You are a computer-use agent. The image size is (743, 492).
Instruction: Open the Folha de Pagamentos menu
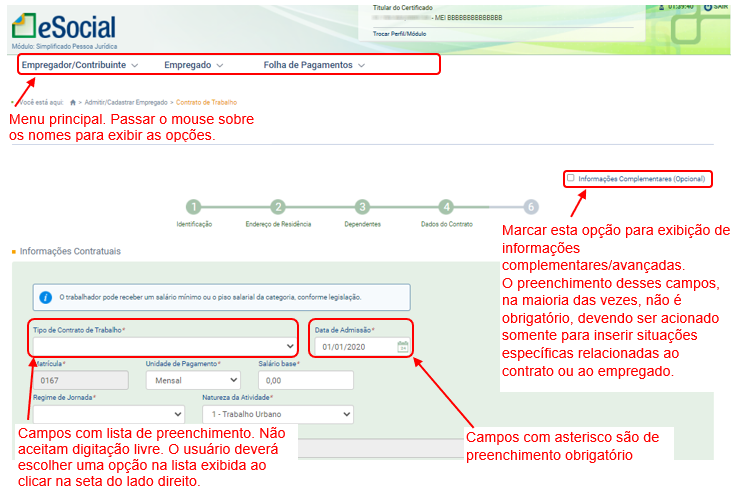(x=314, y=65)
